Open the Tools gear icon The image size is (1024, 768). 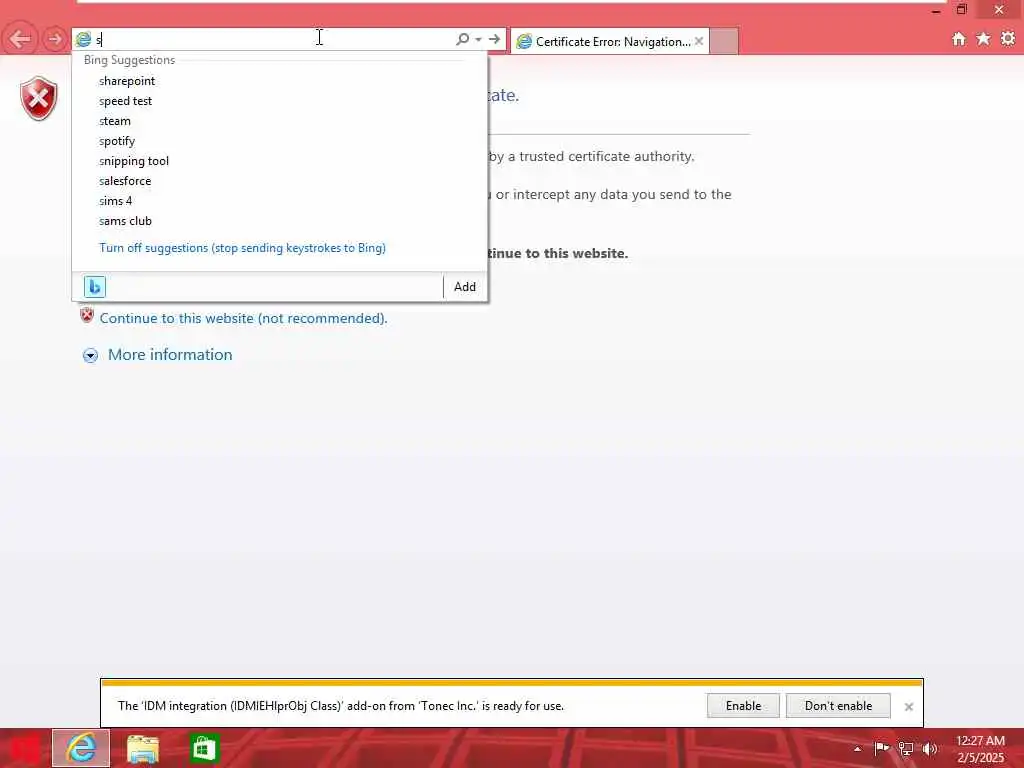(1008, 39)
